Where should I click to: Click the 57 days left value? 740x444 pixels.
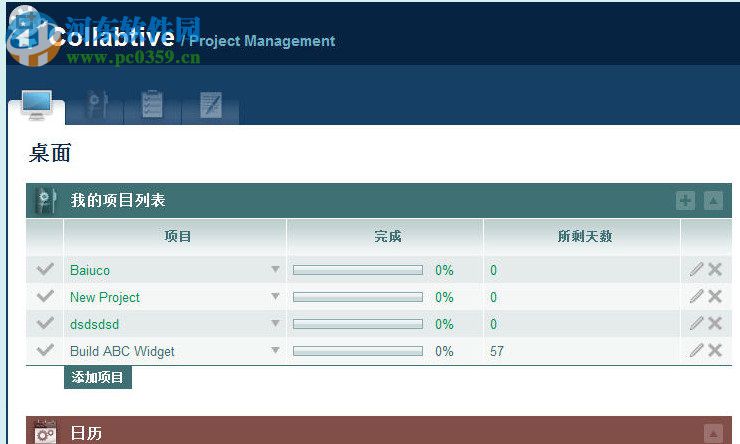(496, 351)
